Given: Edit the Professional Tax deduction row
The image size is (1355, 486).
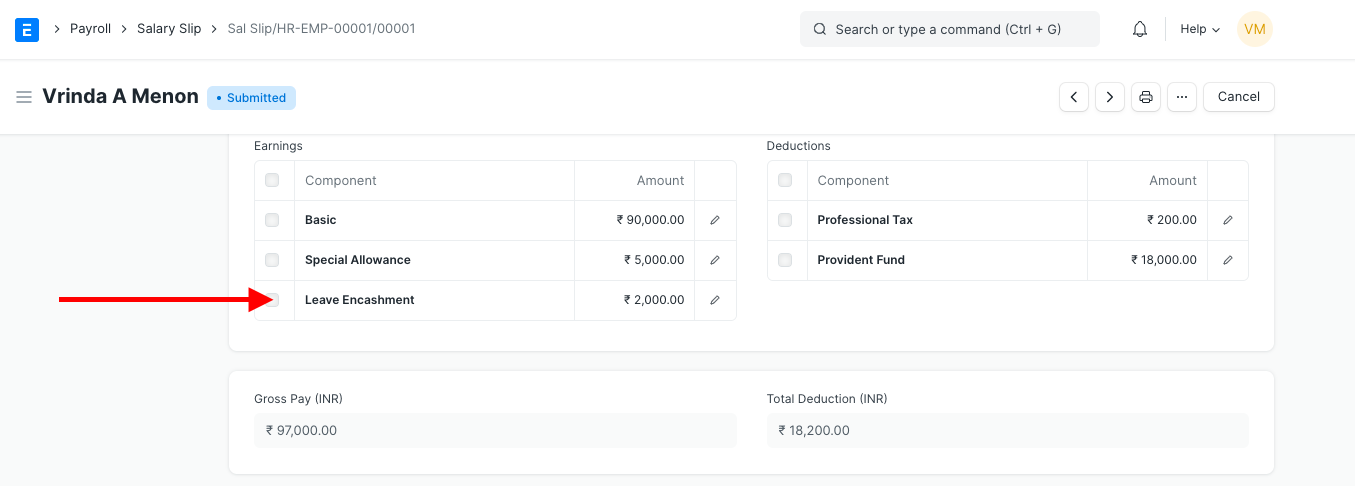Looking at the screenshot, I should pyautogui.click(x=1228, y=220).
